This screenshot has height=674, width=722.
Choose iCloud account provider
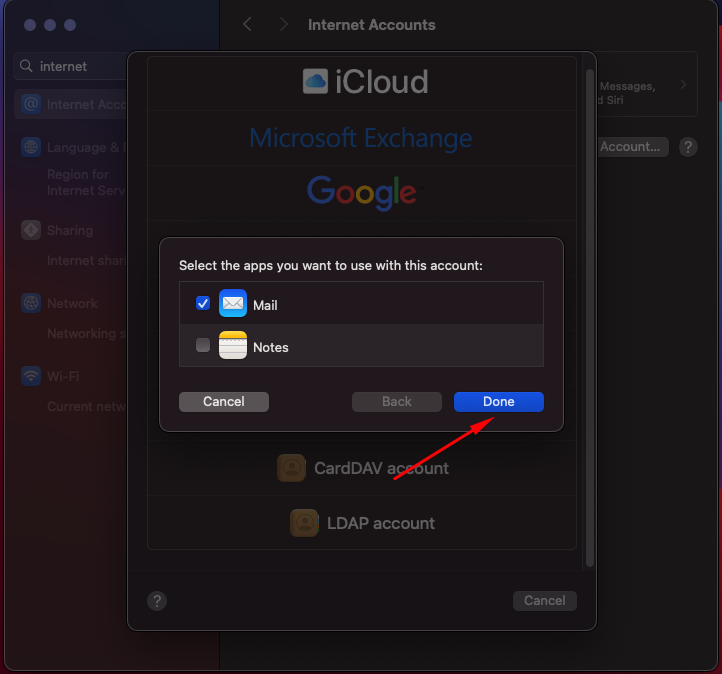point(362,83)
